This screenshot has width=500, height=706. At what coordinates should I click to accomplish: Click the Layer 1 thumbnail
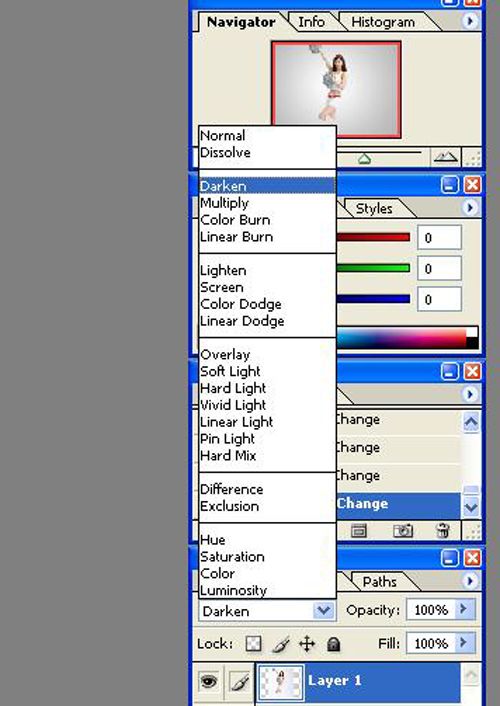tap(280, 682)
